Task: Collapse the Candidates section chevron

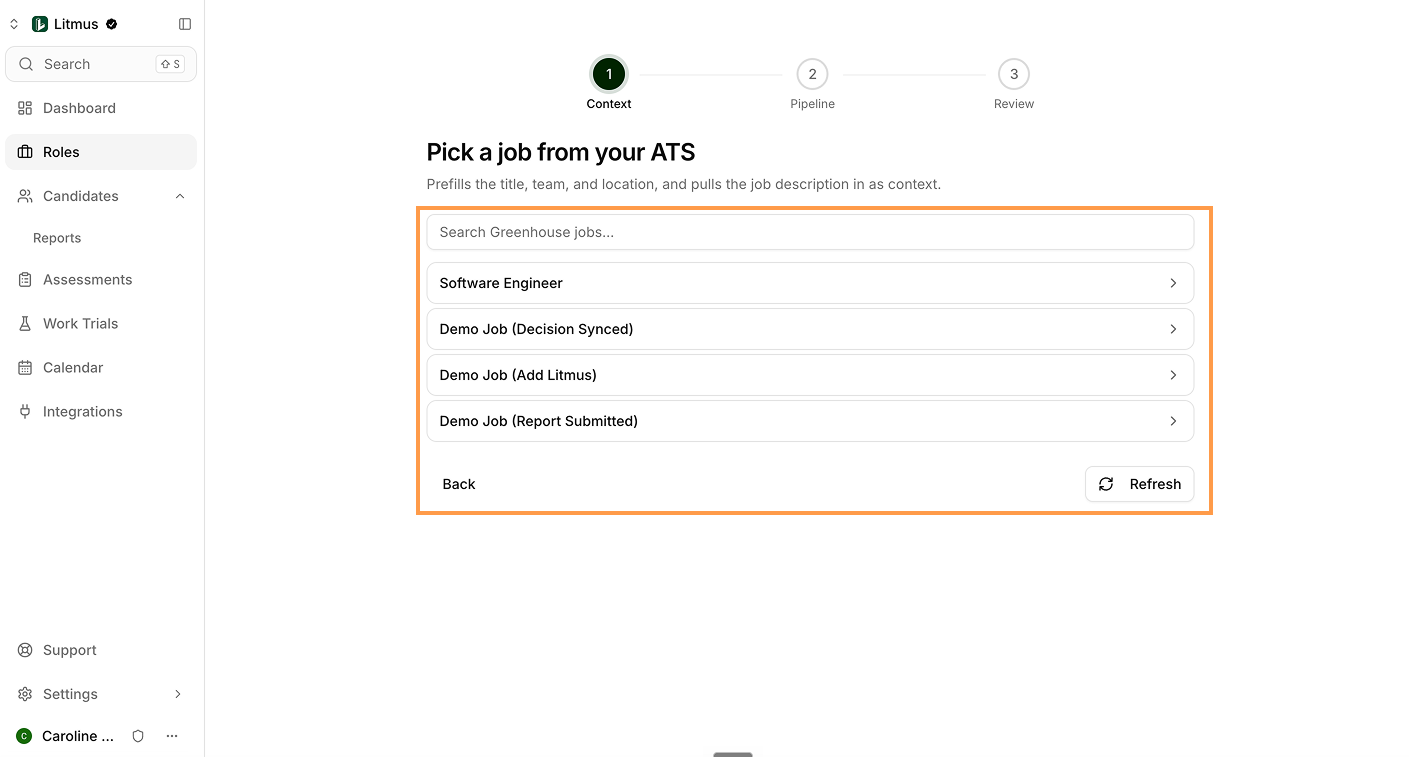Action: click(x=180, y=196)
